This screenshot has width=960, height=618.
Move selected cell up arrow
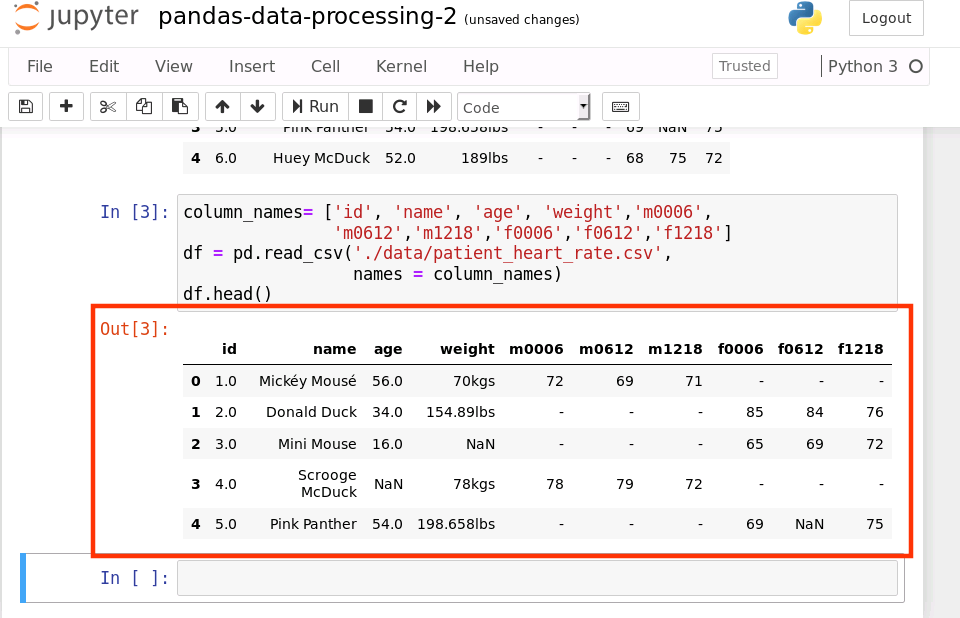pyautogui.click(x=222, y=106)
